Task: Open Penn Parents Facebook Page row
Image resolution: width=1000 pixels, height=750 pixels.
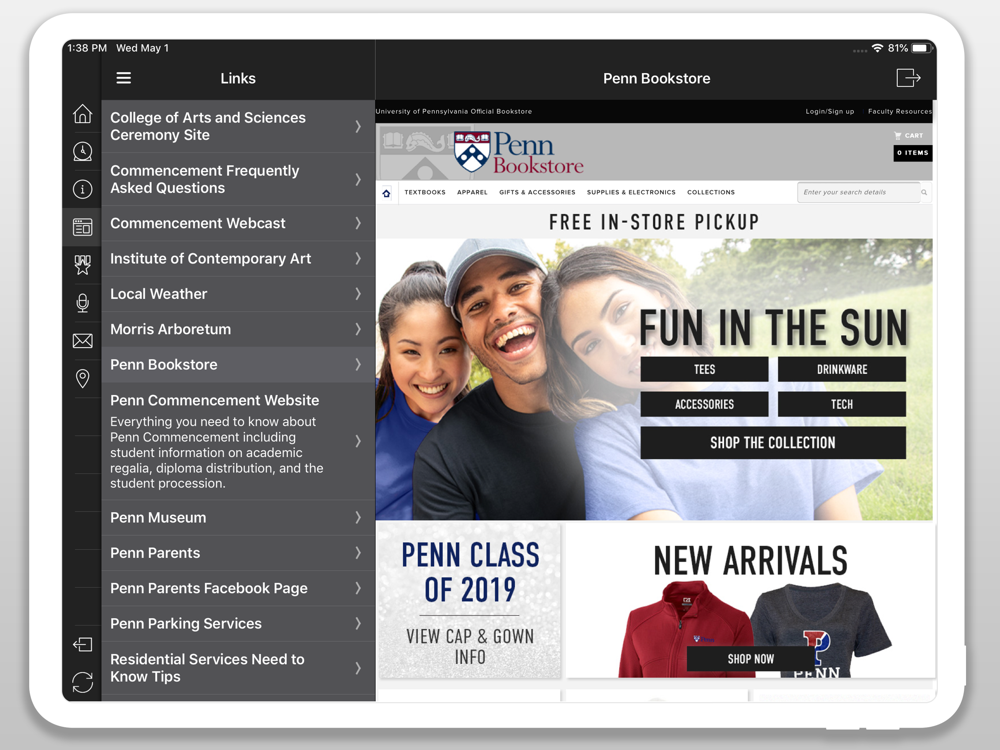Action: point(238,588)
